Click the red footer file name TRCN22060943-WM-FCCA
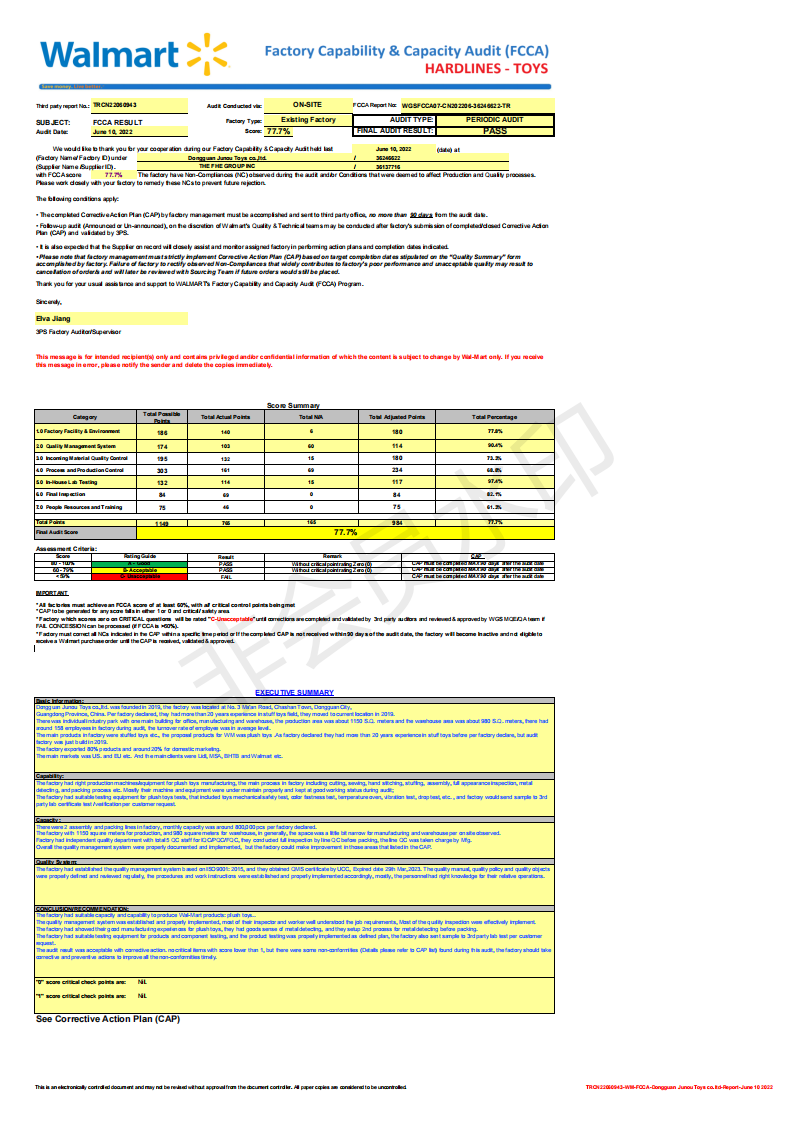Image resolution: width=794 pixels, height=1123 pixels. (679, 1087)
